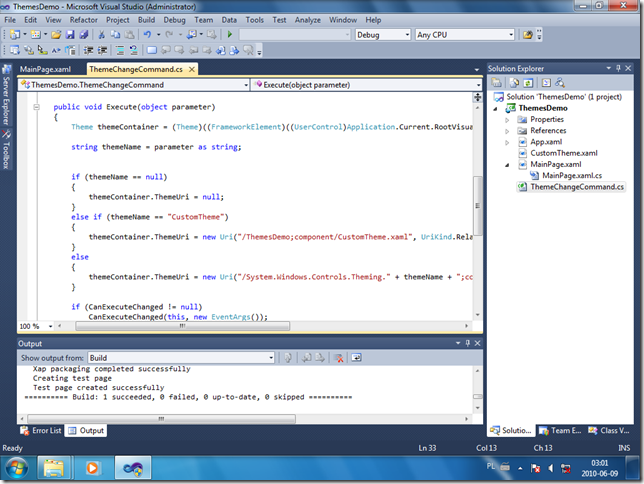Screen dimensions: 644x484
Task: Close the ThemeChangeCommand.cs tab
Action: (x=191, y=69)
